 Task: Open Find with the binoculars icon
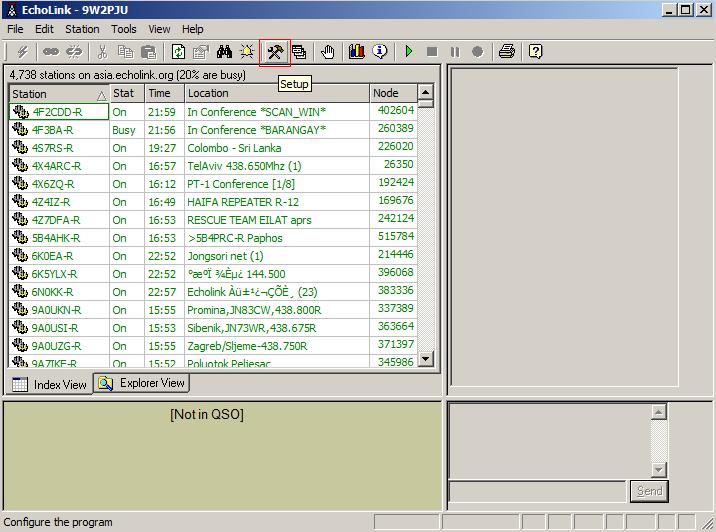coord(224,52)
